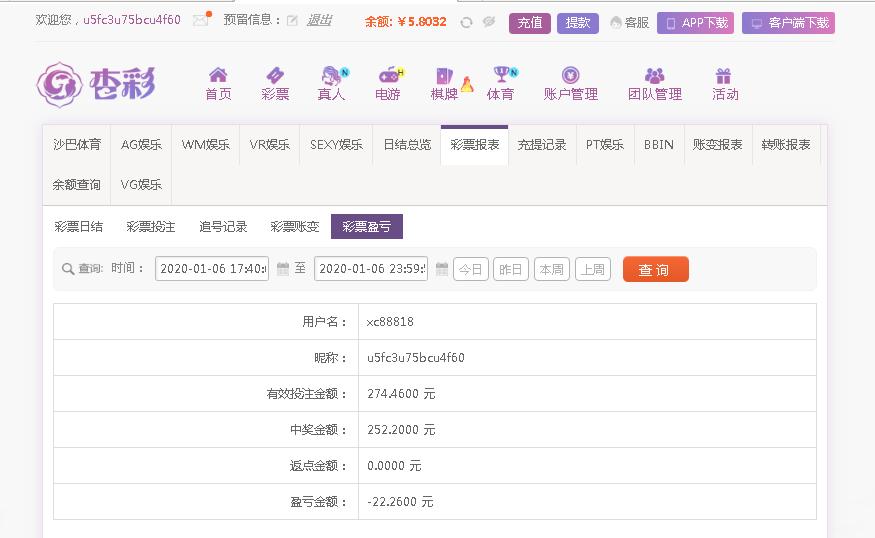Select 彩票盈亏 sub-tab

367,227
